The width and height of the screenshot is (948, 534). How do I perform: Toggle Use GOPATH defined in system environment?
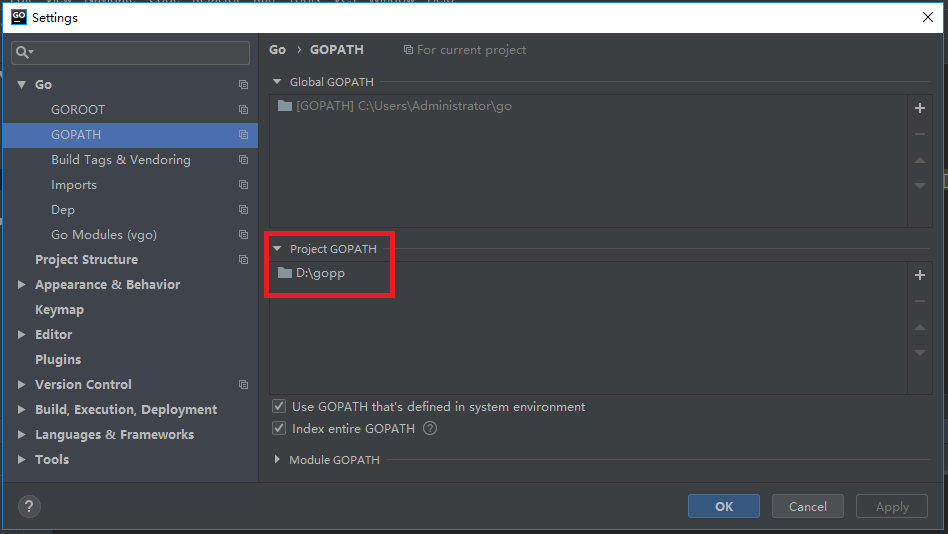coord(279,407)
